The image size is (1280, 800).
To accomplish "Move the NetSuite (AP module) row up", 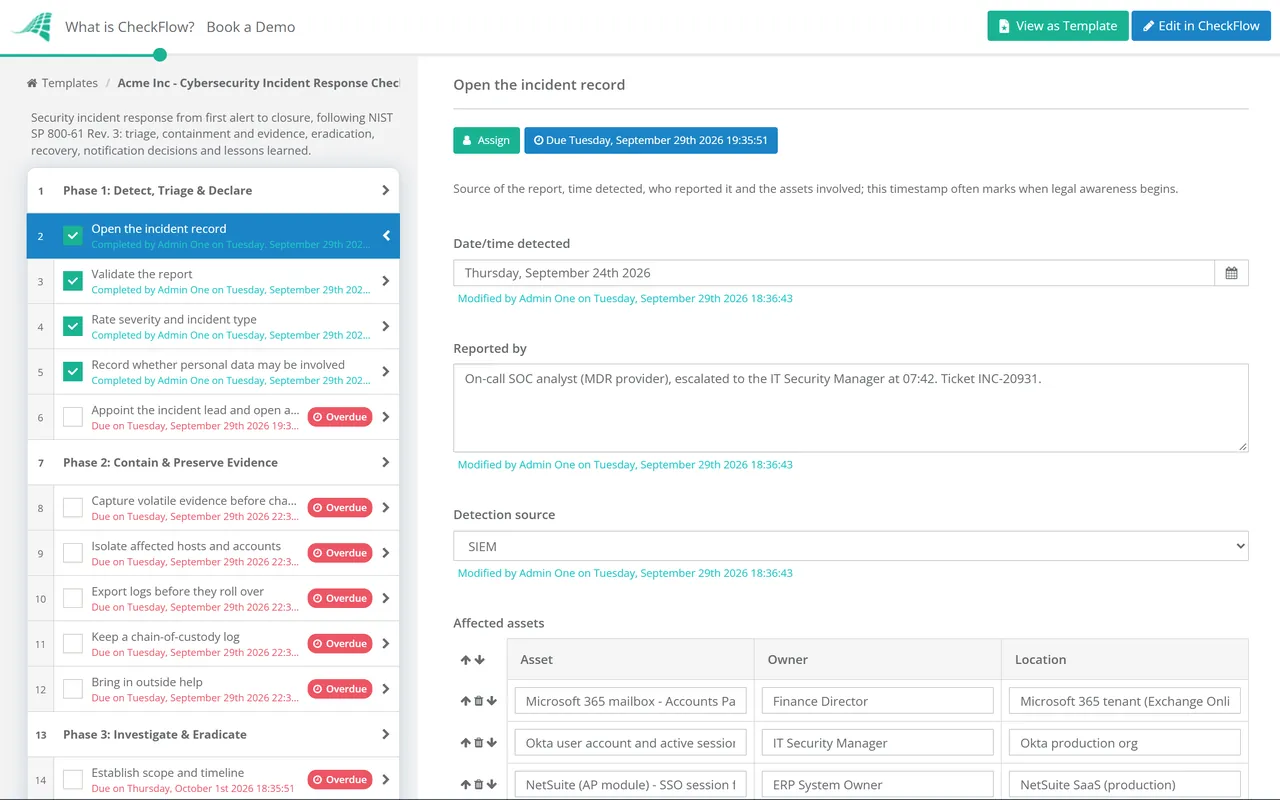I will (465, 786).
